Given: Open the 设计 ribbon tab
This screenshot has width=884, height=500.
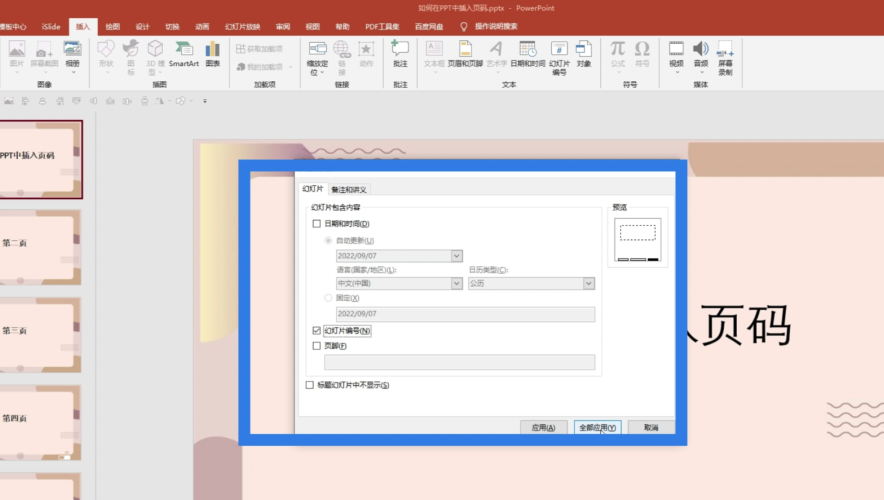Looking at the screenshot, I should click(x=142, y=26).
